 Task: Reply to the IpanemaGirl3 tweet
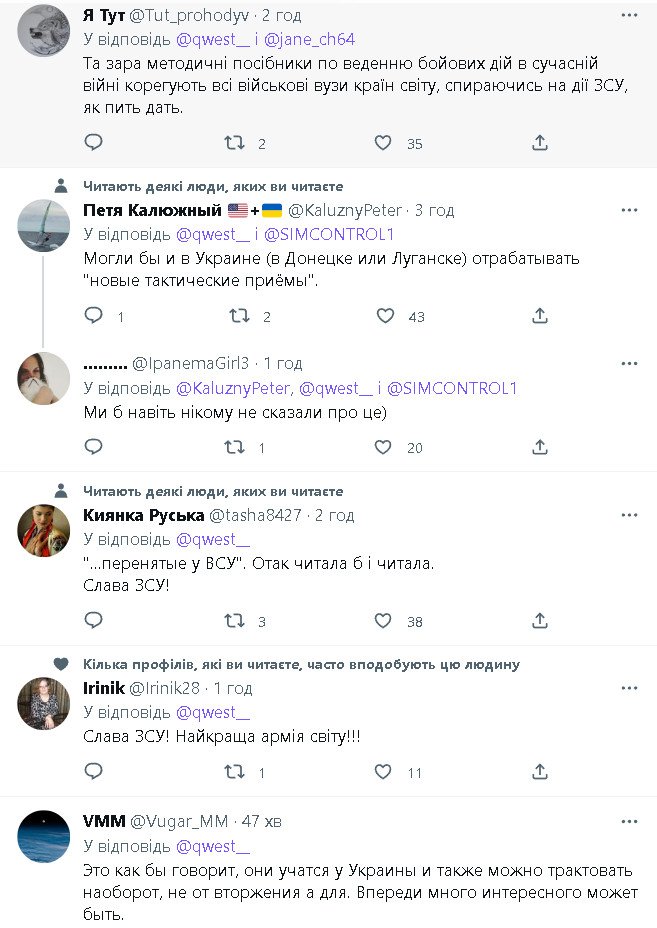pos(93,447)
